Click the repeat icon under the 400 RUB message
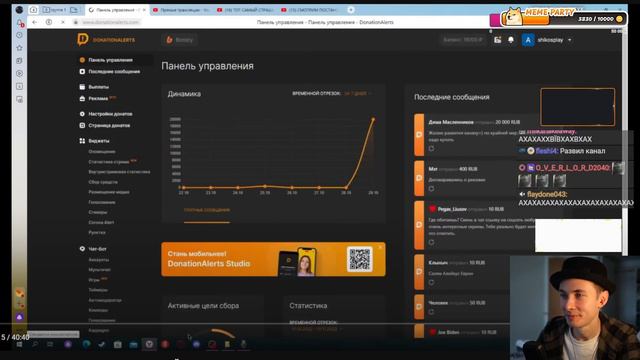The image size is (640, 360). coord(431,189)
